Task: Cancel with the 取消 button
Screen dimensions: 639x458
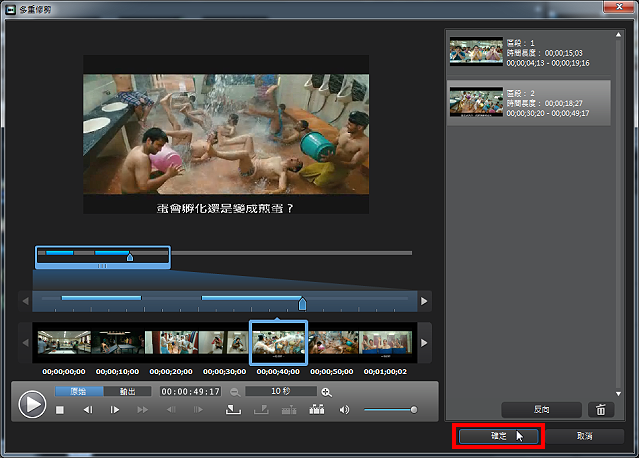Action: 584,436
